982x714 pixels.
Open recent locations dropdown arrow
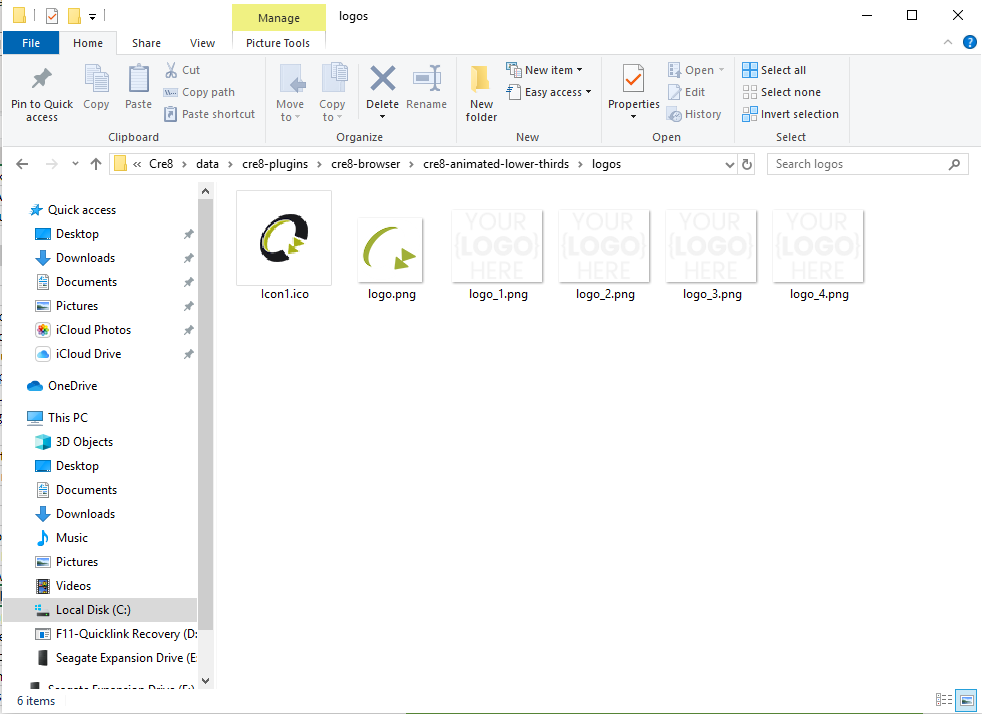click(75, 164)
